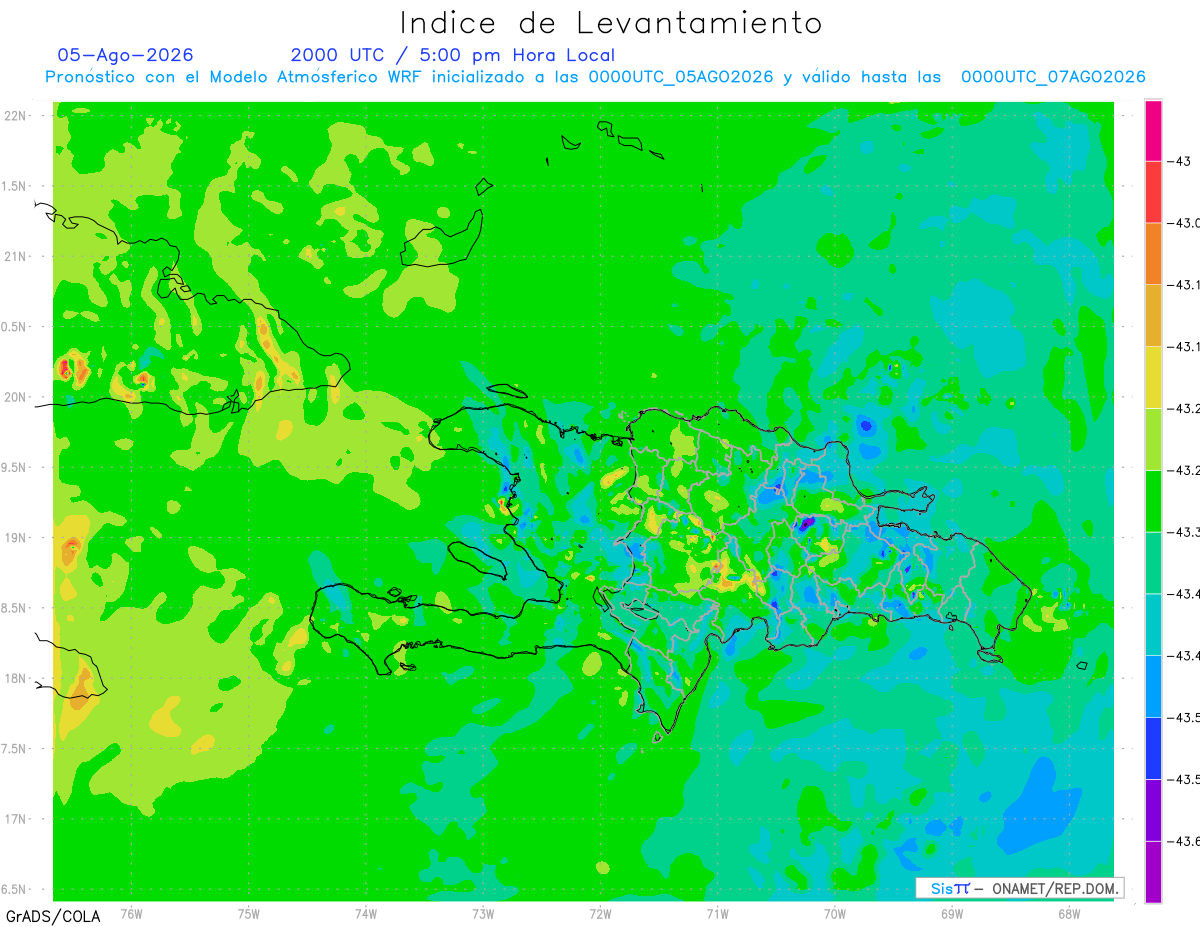Viewport: 1200px width, 927px height.
Task: Click the "-43.0" legend value
Action: (1183, 223)
